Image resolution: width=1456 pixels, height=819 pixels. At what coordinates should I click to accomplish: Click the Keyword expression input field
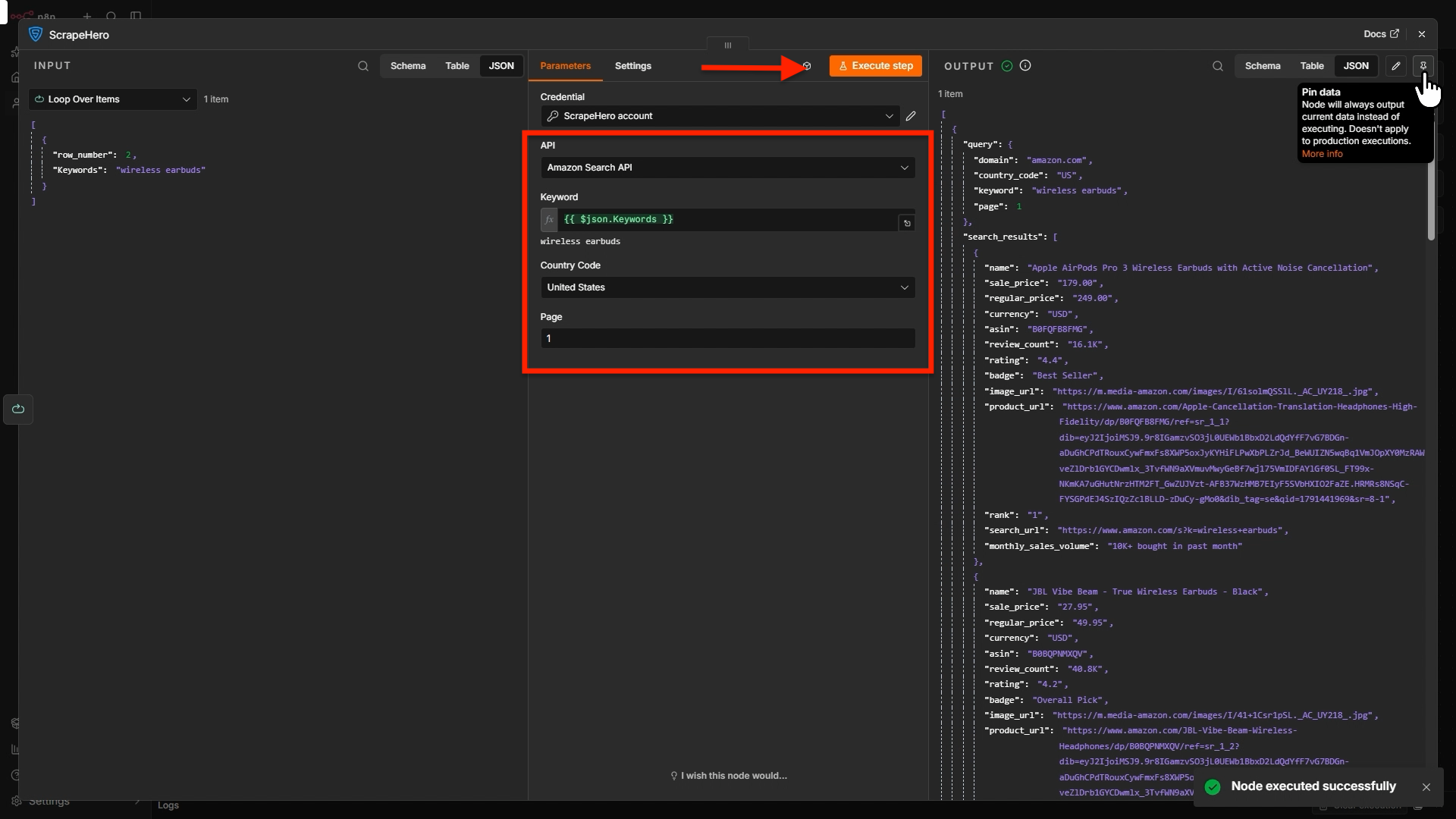click(x=728, y=220)
